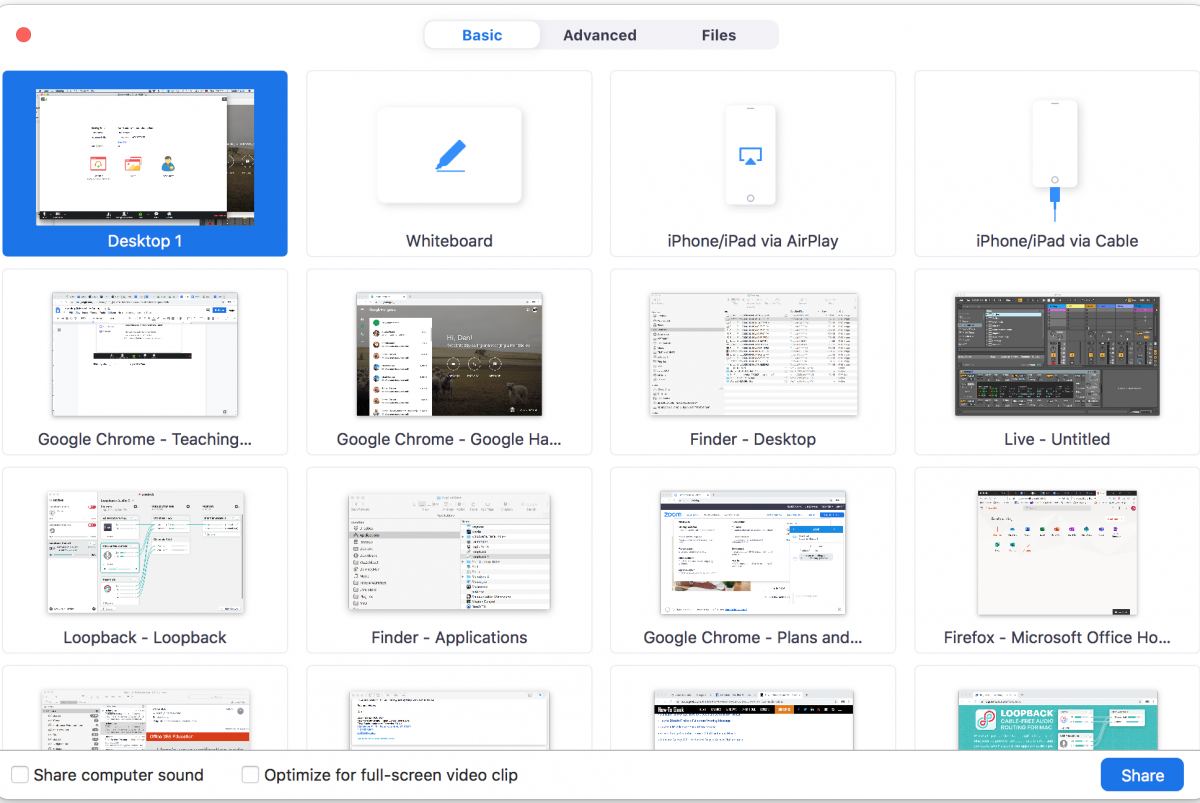Screen dimensions: 1200x803
Task: Pick Google Chrome - Plans and window
Action: 753,560
